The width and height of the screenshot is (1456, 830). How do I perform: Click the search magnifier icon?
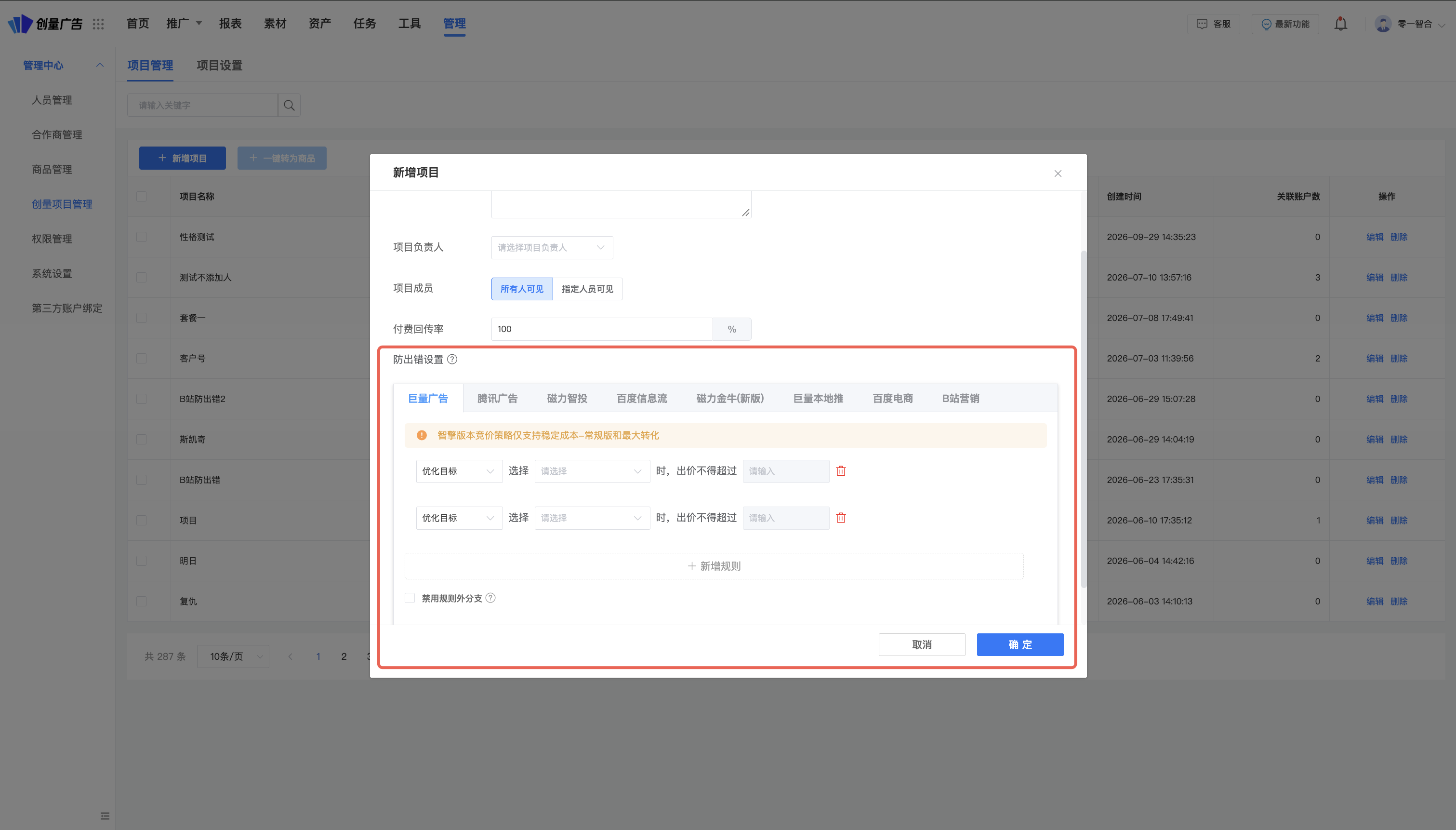290,106
